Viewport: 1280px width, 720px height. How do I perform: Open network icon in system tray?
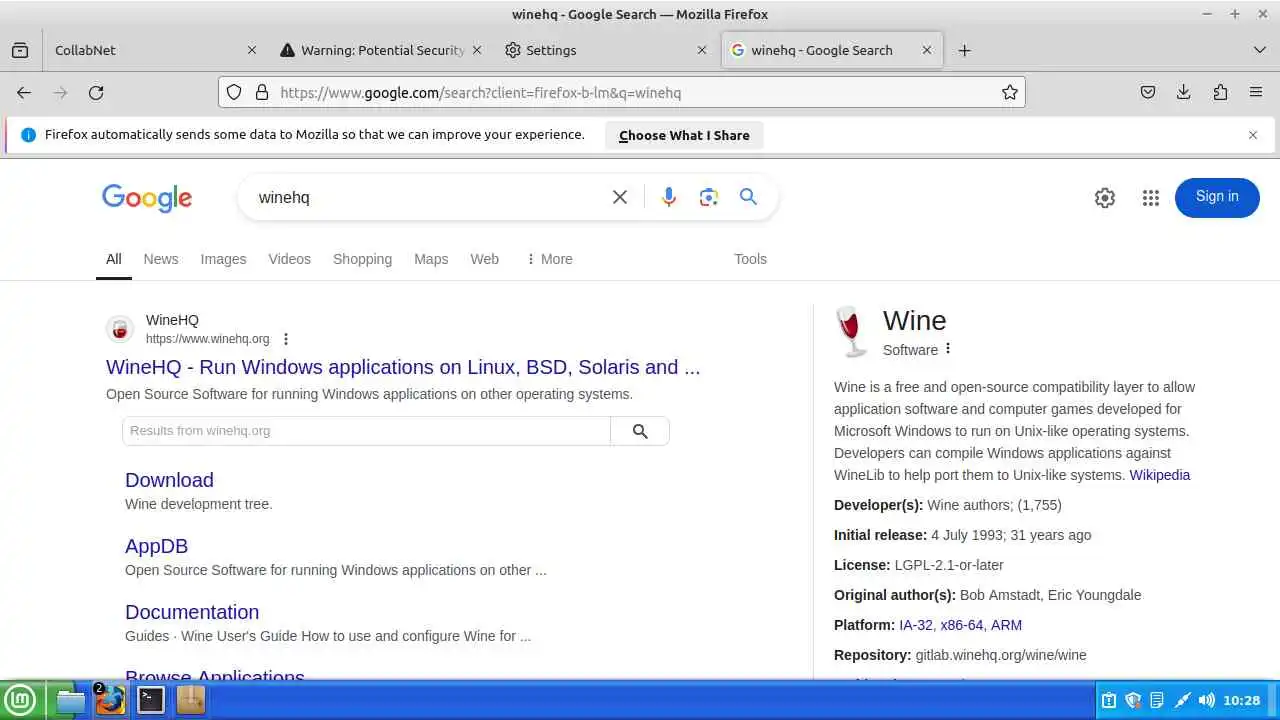[x=1182, y=700]
